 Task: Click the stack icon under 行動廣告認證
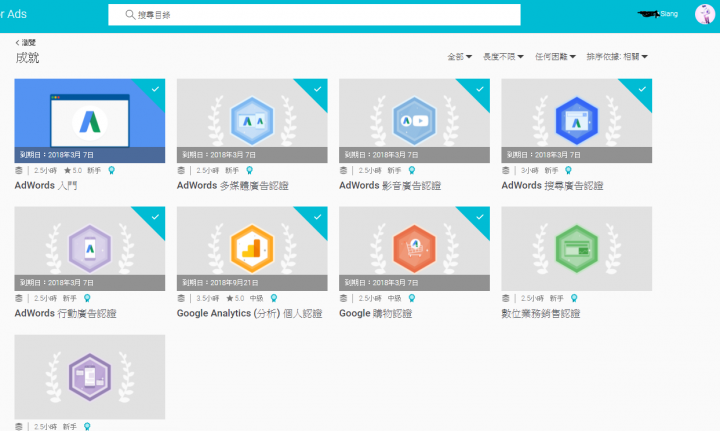pos(19,298)
